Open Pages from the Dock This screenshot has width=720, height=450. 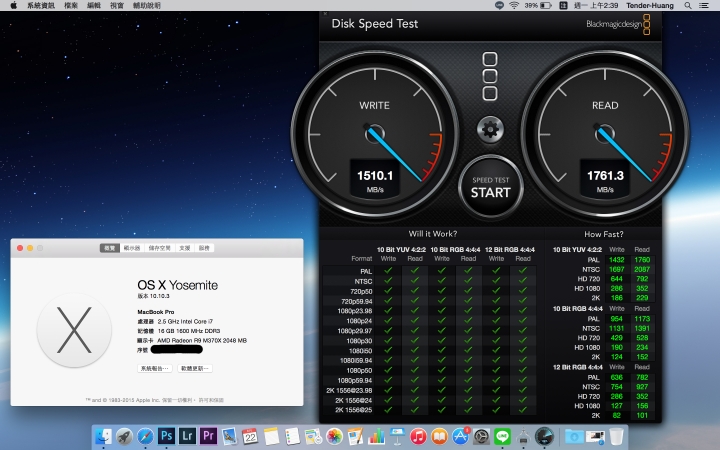355,436
